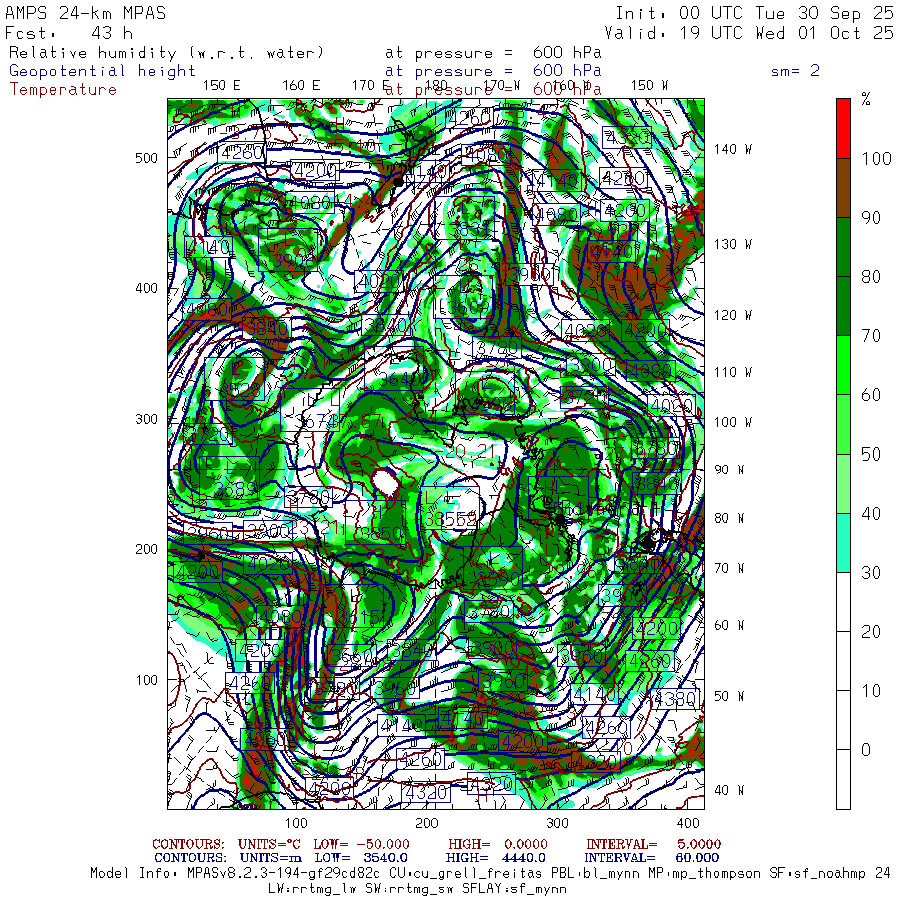
Task: Click the '140 W' longitude label on right
Action: tap(732, 150)
